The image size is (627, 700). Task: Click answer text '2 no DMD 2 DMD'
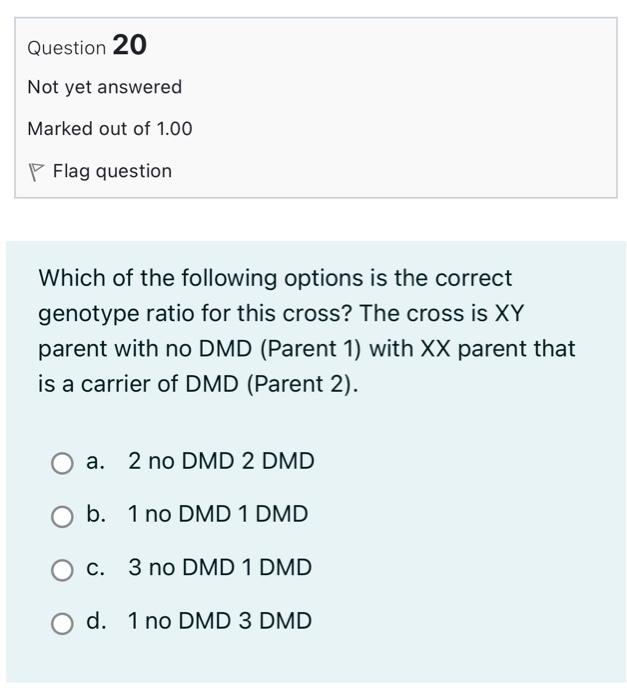coord(221,461)
